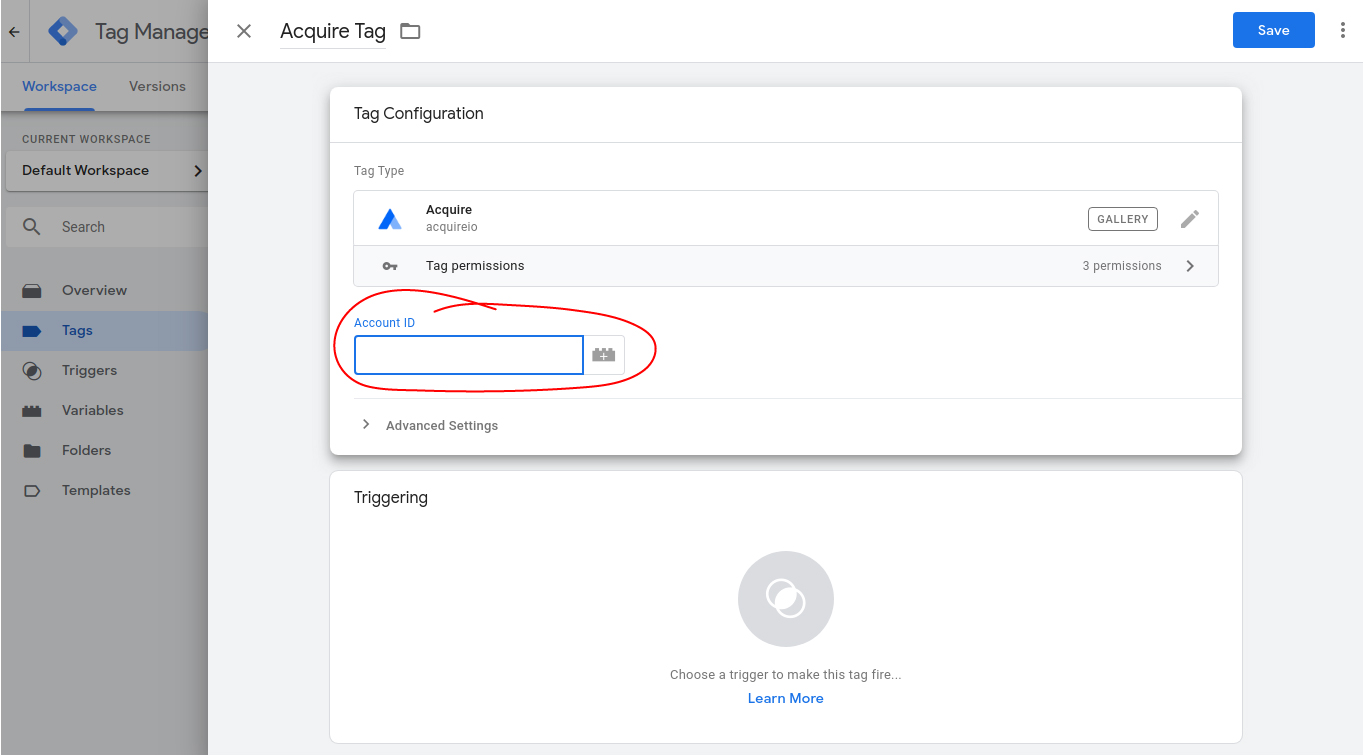Click the back arrow in Tag Manager header
The width and height of the screenshot is (1363, 756).
point(14,32)
